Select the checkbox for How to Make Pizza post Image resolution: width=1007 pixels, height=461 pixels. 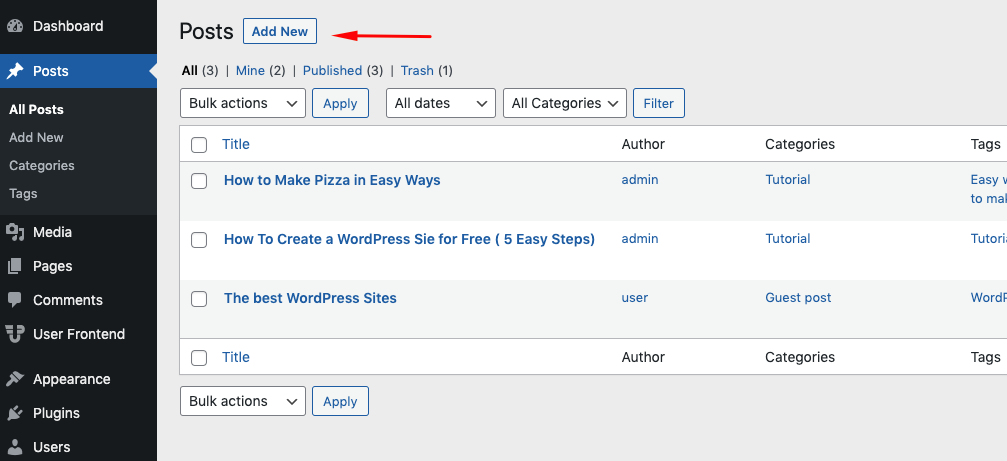tap(199, 181)
